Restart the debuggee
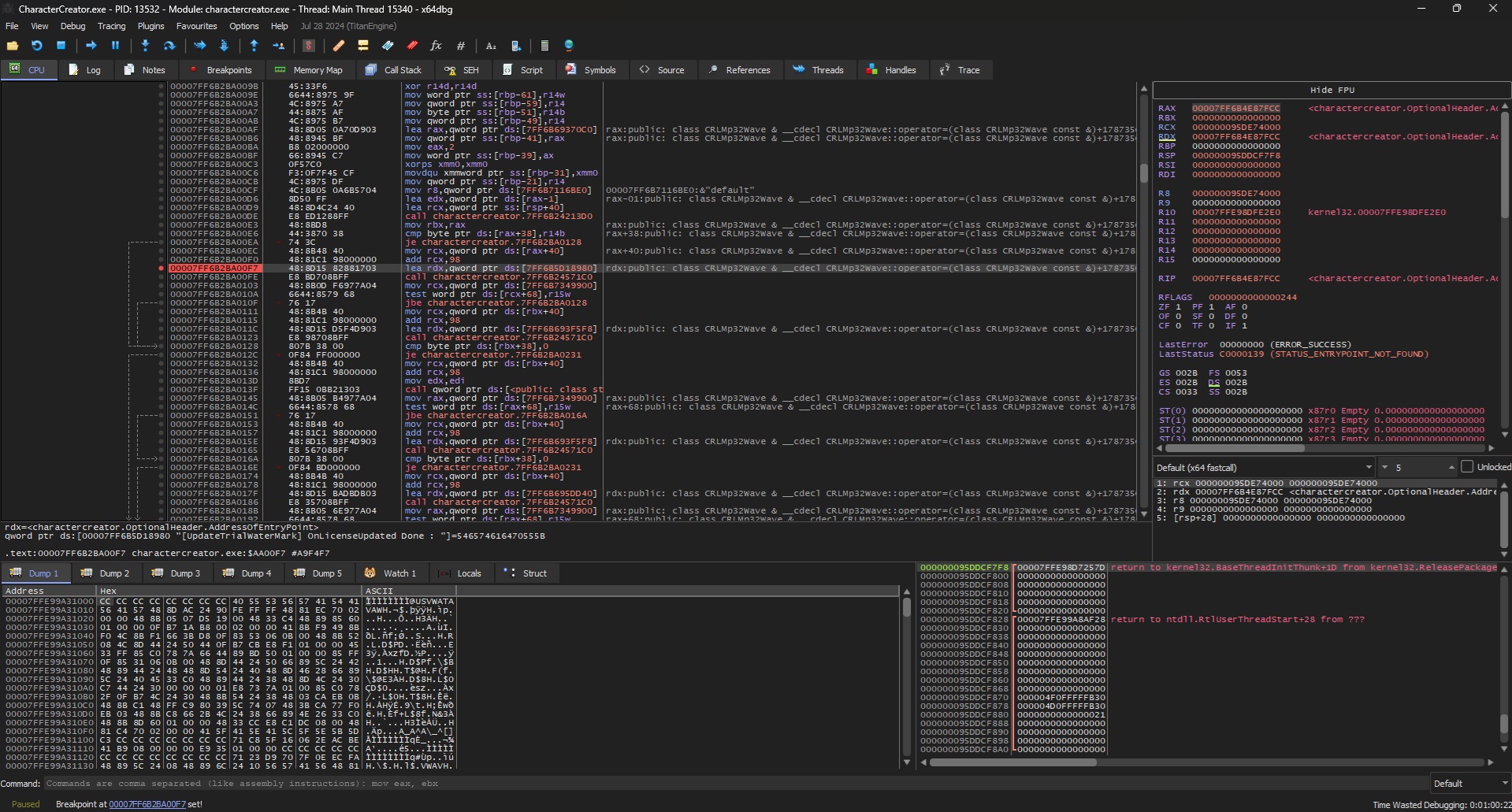This screenshot has width=1512, height=812. 37,46
